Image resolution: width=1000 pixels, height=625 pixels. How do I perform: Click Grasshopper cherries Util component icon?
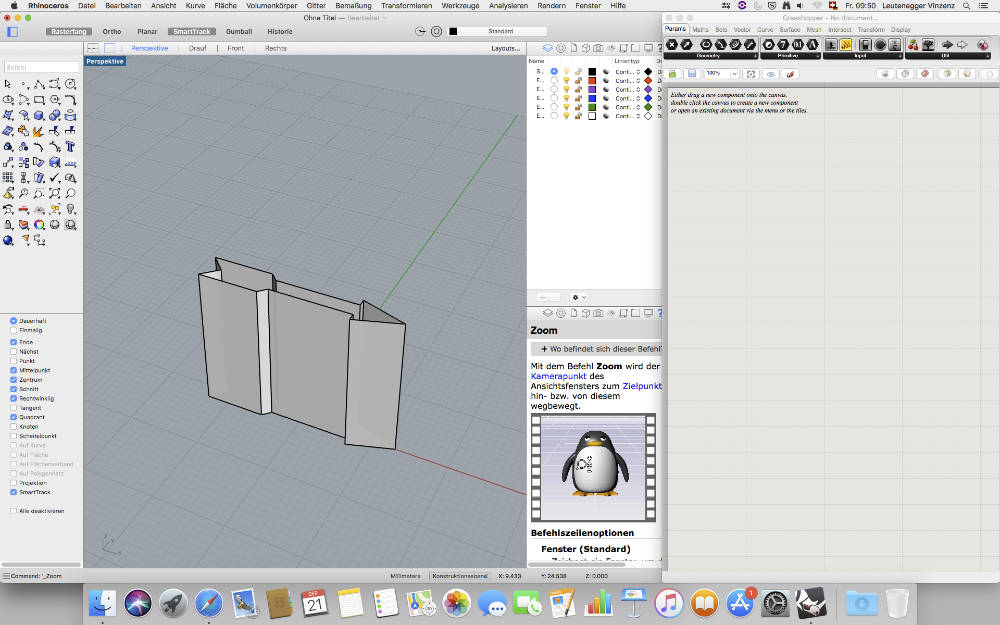click(x=913, y=45)
